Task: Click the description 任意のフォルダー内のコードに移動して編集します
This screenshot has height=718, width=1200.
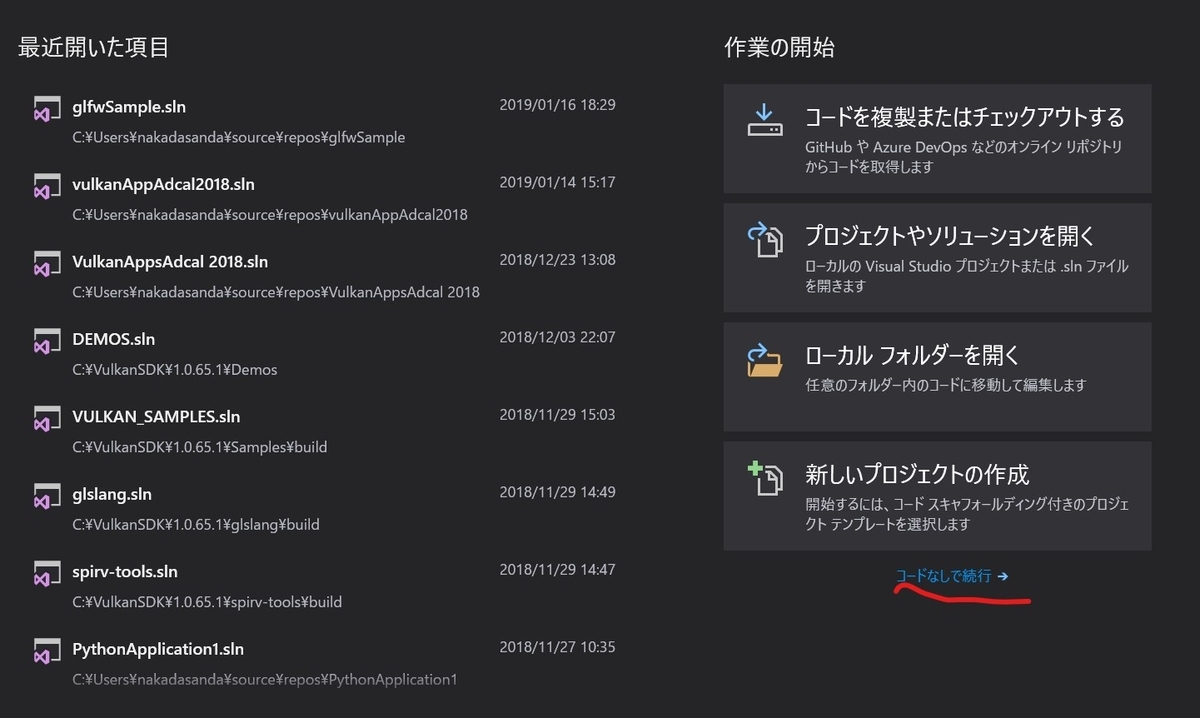Action: 945,385
